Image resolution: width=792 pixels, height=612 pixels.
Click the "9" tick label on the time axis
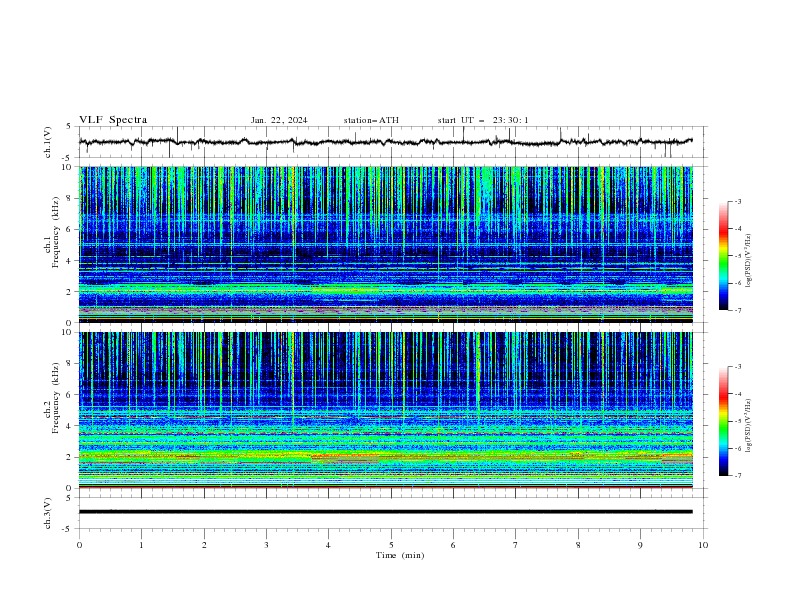click(640, 545)
